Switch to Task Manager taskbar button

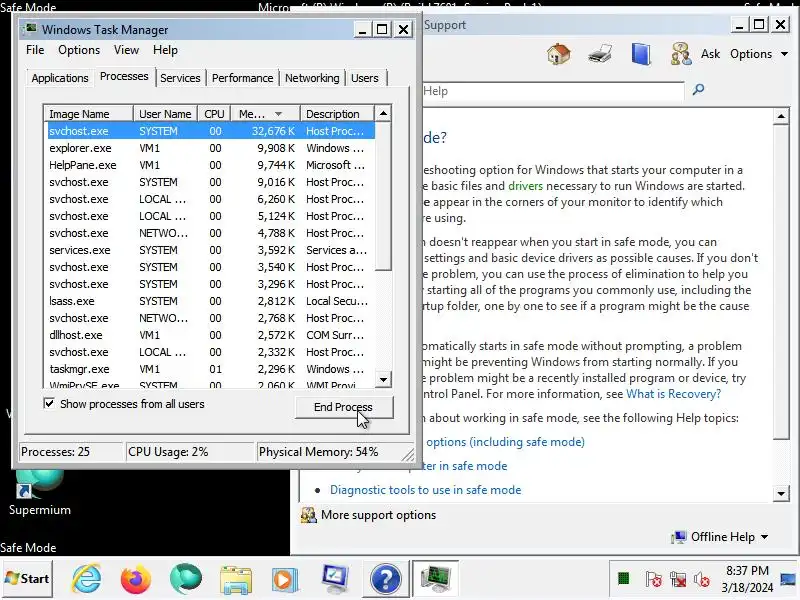pyautogui.click(x=435, y=579)
